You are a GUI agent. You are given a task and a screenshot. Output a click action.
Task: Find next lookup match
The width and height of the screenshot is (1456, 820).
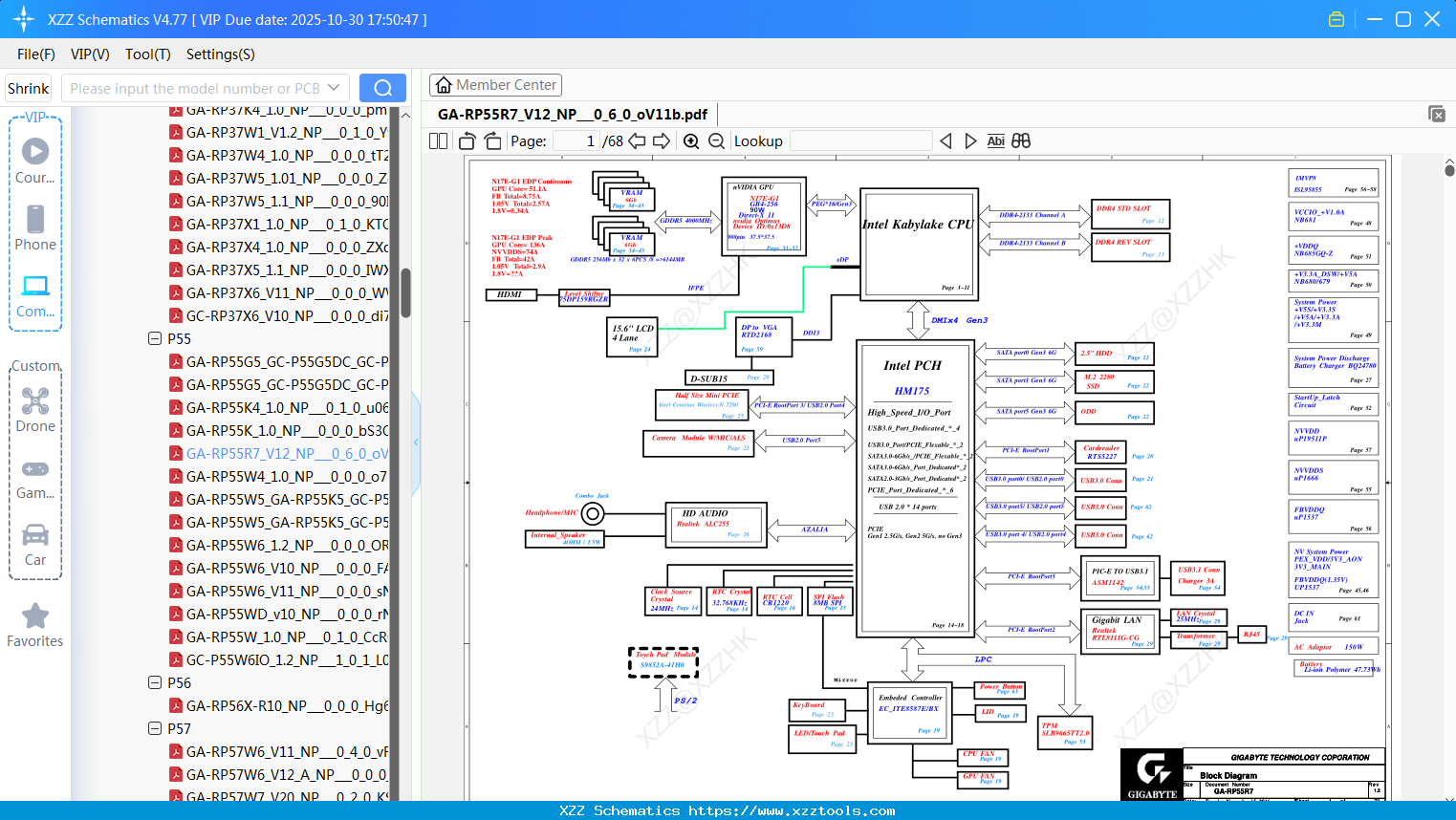pyautogui.click(x=970, y=141)
